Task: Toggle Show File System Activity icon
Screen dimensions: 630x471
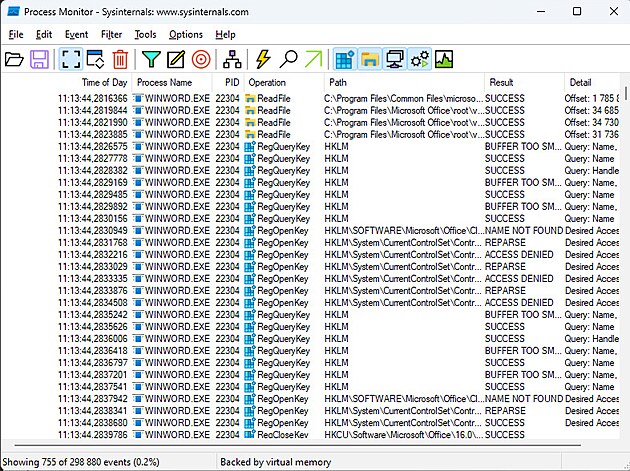Action: tap(370, 59)
